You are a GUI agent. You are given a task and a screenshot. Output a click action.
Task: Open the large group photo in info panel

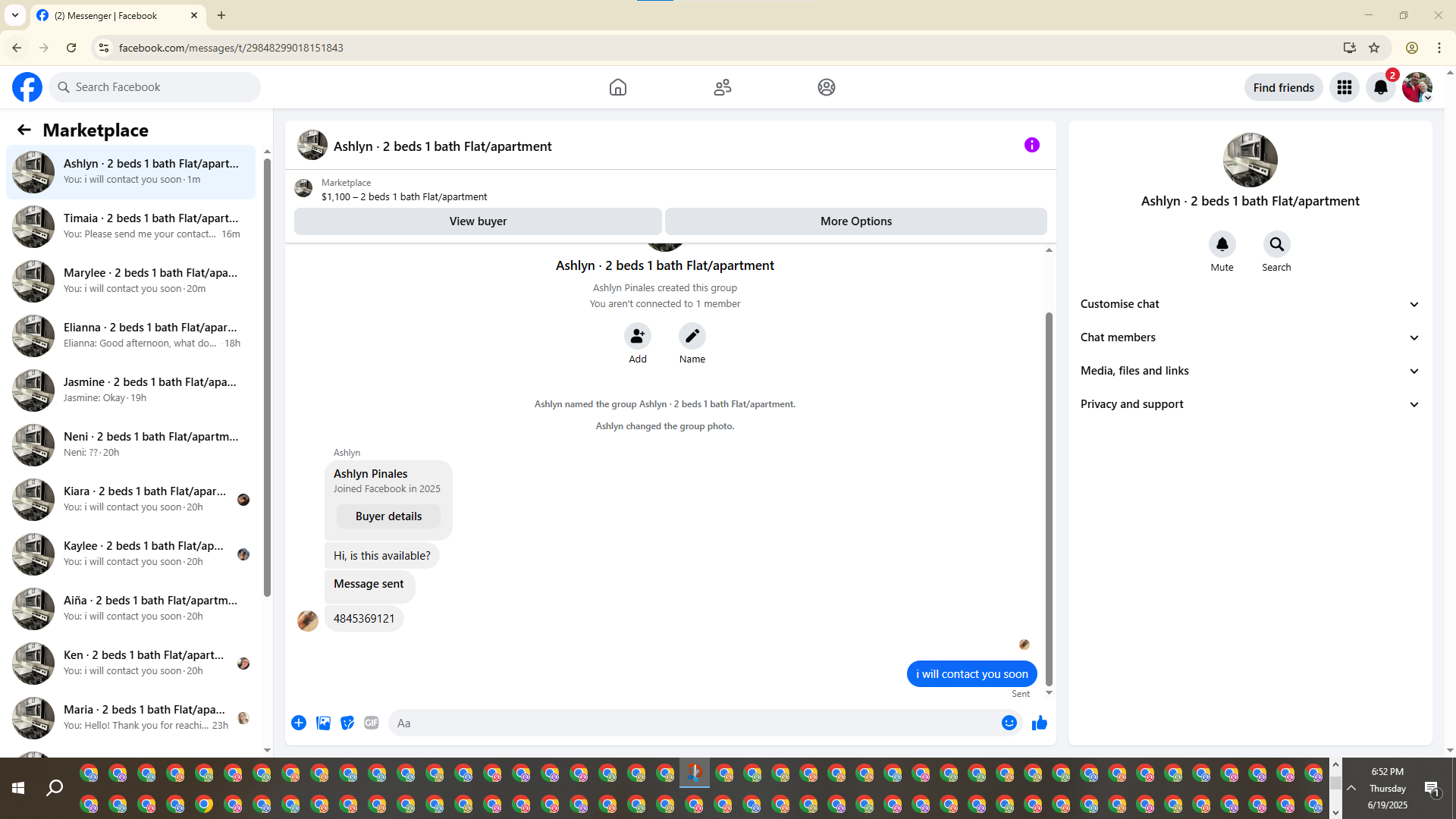coord(1250,160)
